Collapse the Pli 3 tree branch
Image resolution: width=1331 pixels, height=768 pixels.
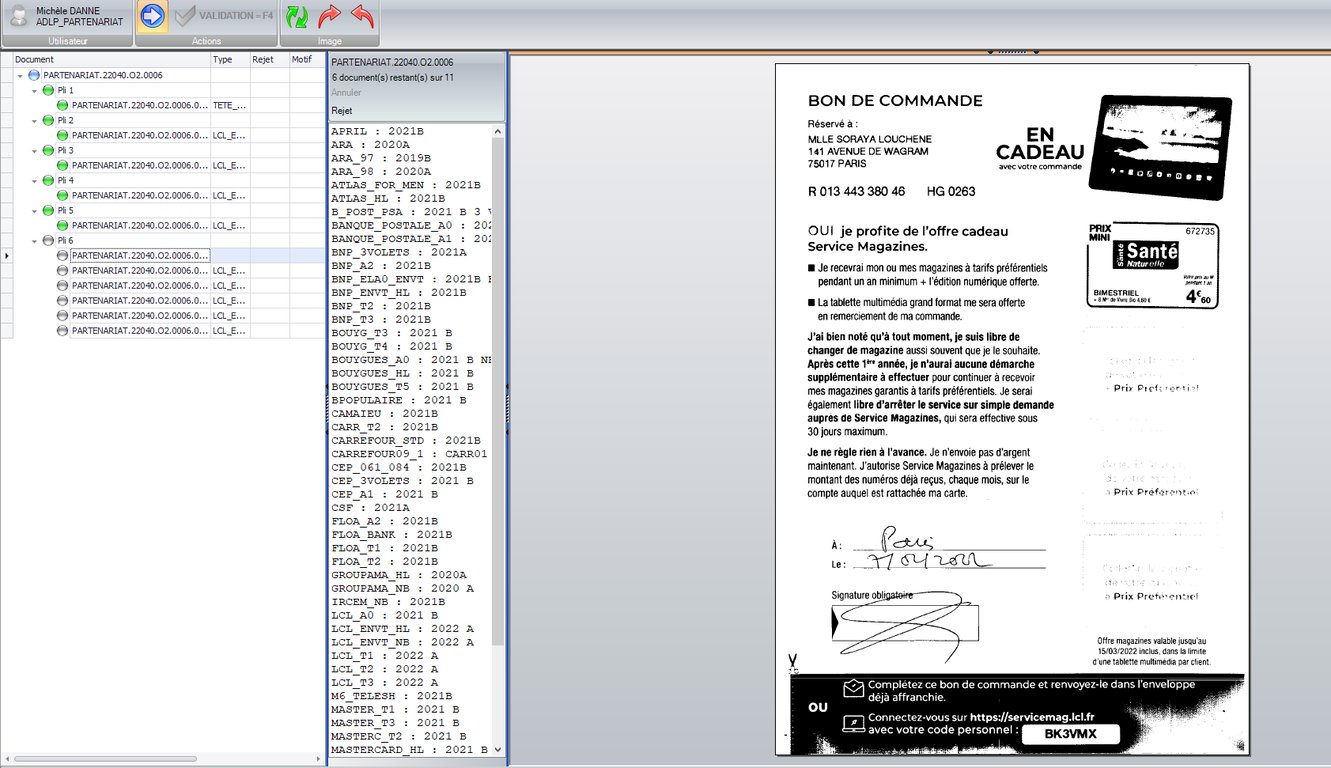[x=33, y=150]
